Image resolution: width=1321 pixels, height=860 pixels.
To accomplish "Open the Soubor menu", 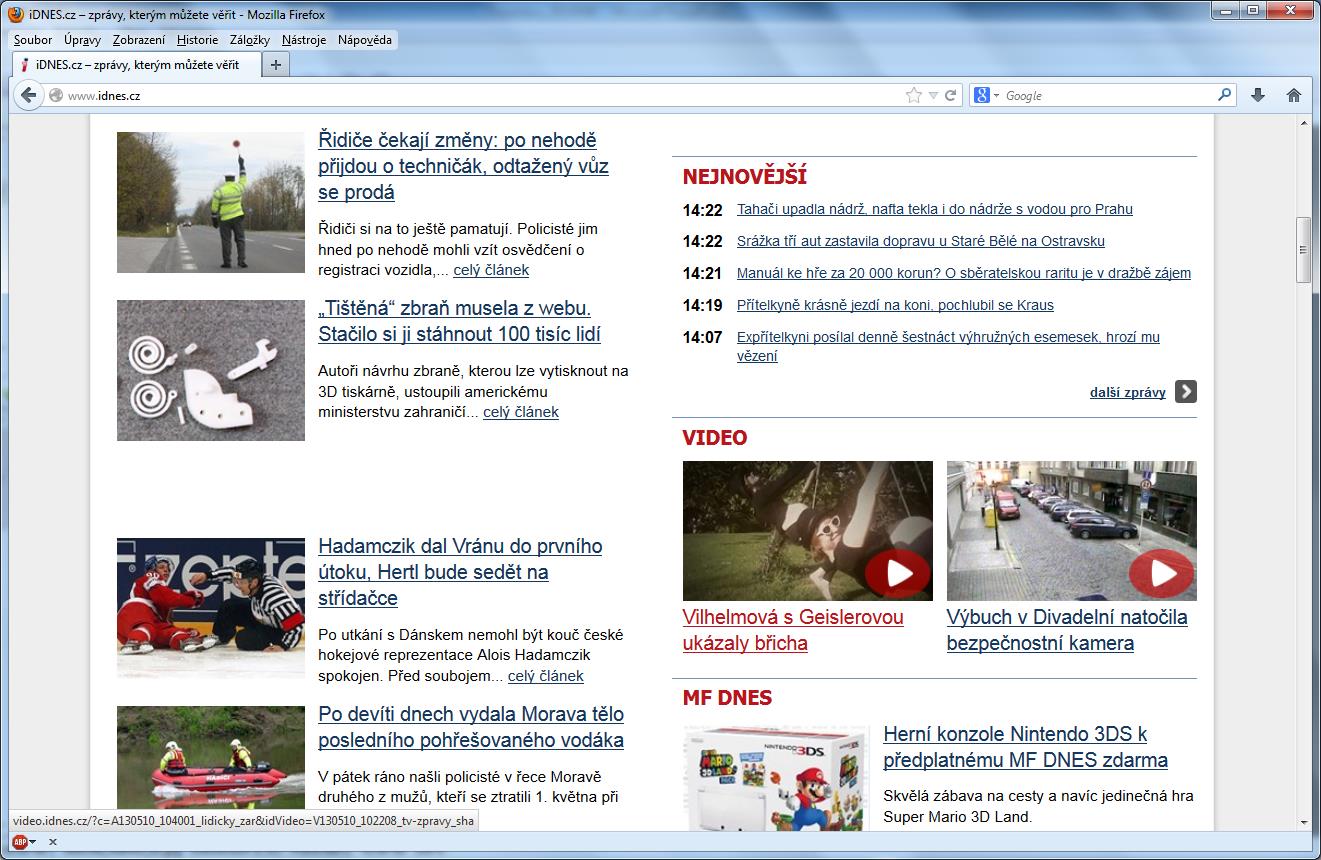I will click(x=33, y=40).
